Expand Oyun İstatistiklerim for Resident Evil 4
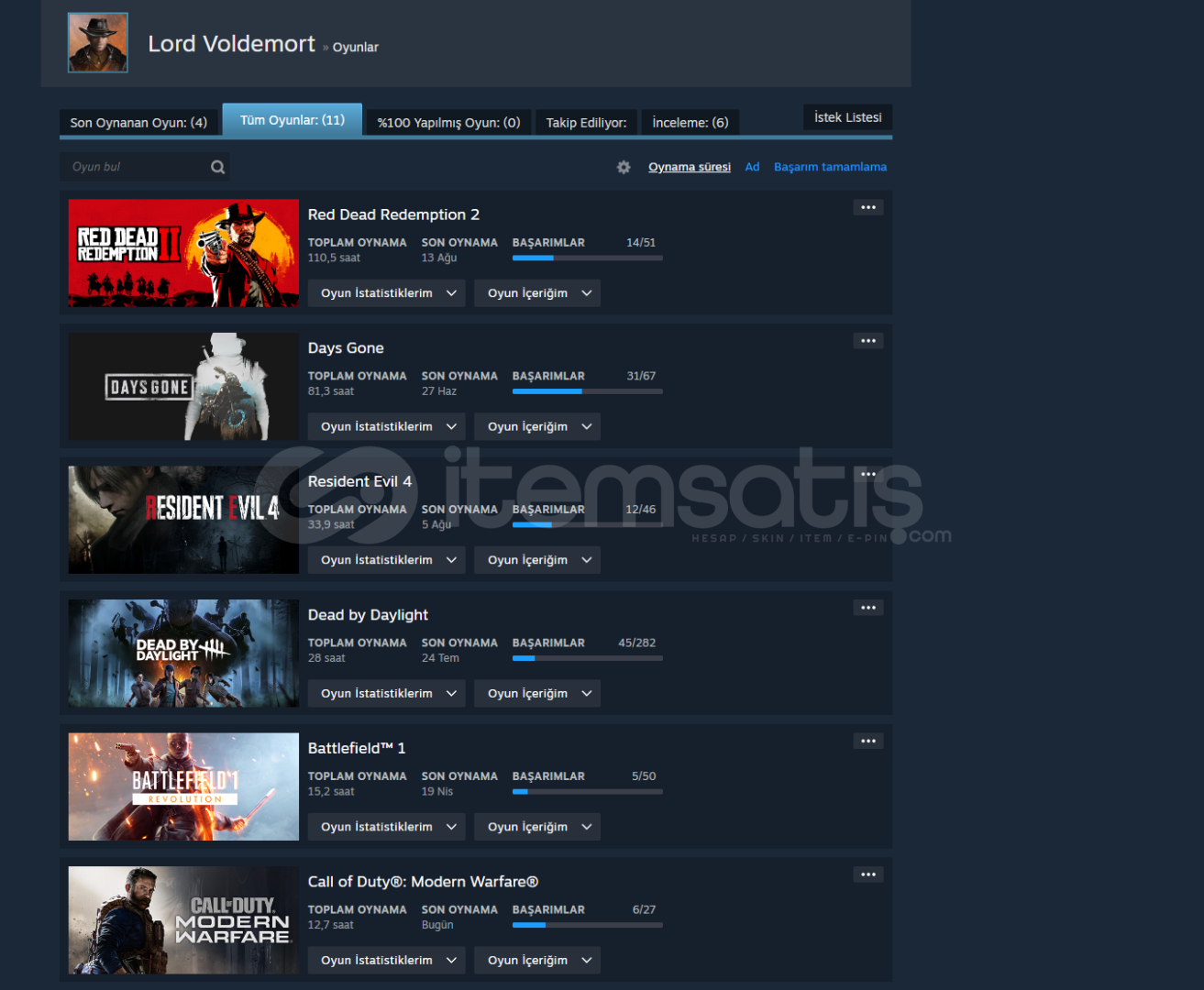The height and width of the screenshot is (990, 1204). click(387, 560)
